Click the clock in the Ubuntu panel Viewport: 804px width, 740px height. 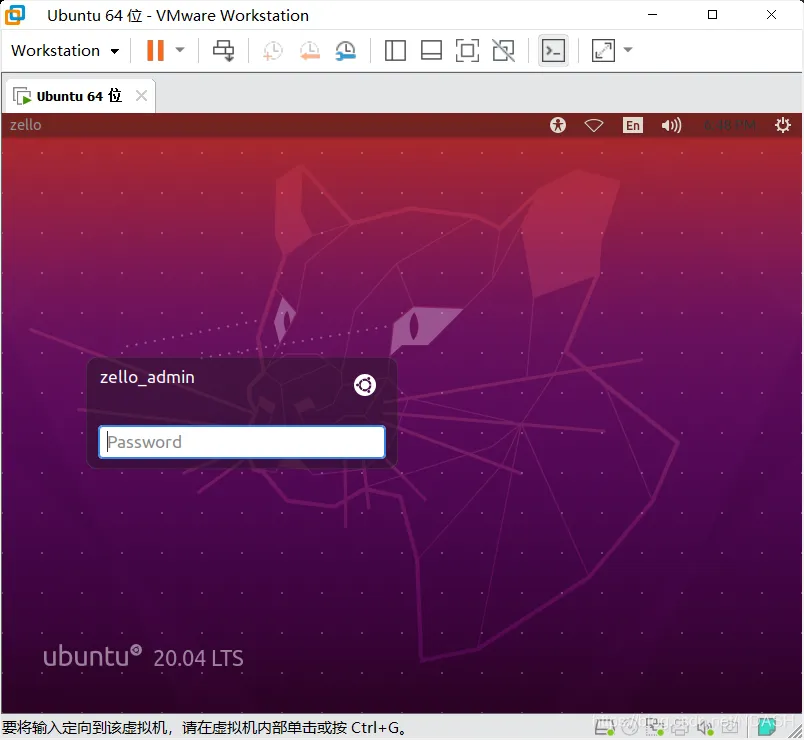730,125
